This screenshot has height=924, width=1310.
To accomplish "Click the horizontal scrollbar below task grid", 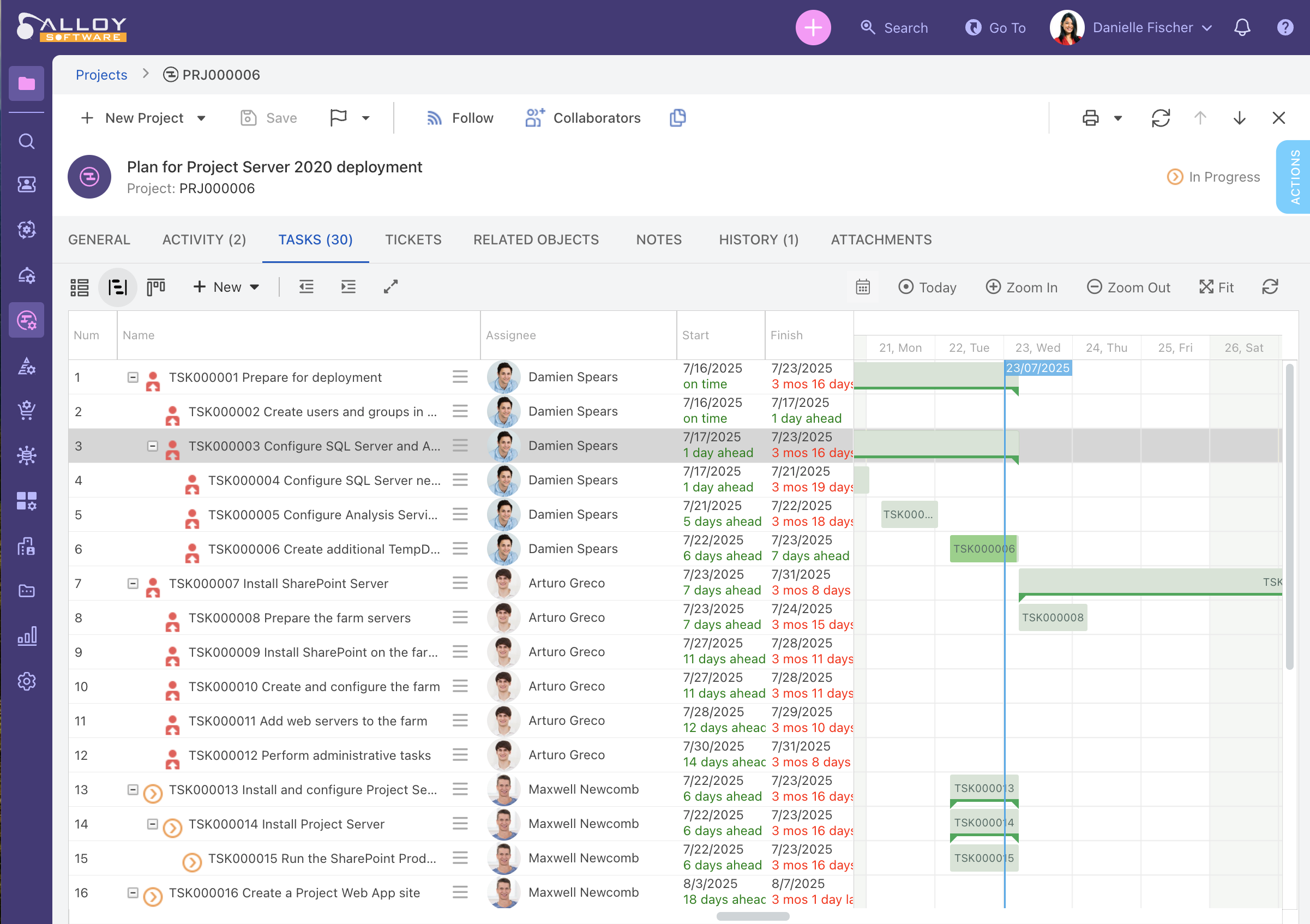I will (753, 916).
